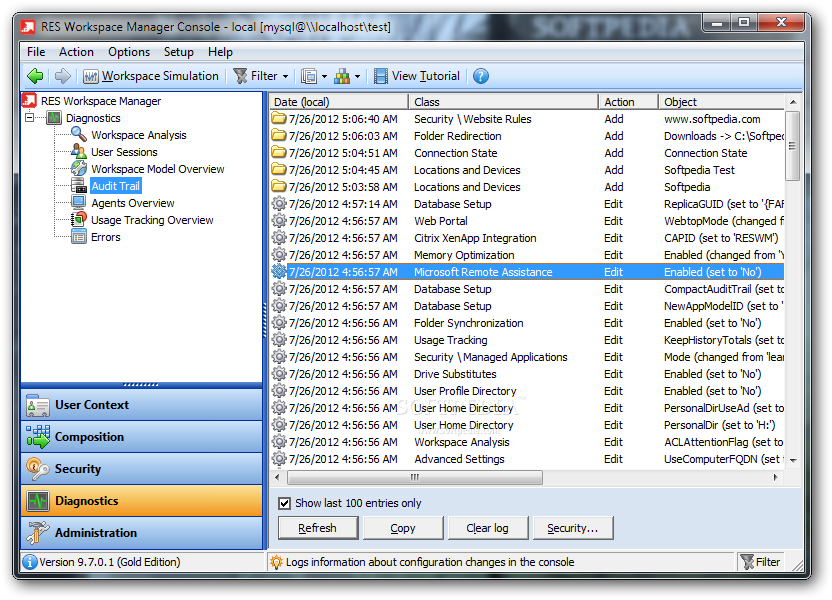Viewport: 832px width, 600px height.
Task: Click the Clear log button
Action: point(488,528)
